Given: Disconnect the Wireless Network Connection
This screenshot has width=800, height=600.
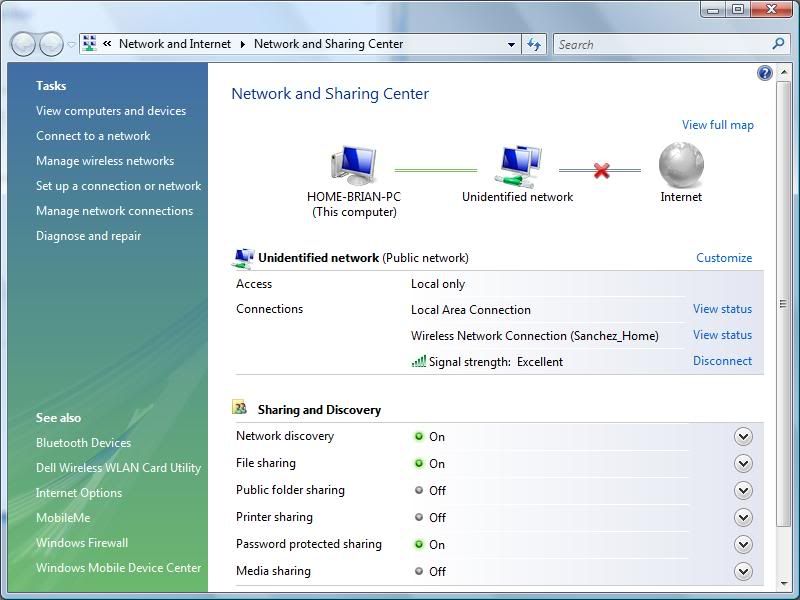Looking at the screenshot, I should (x=722, y=361).
